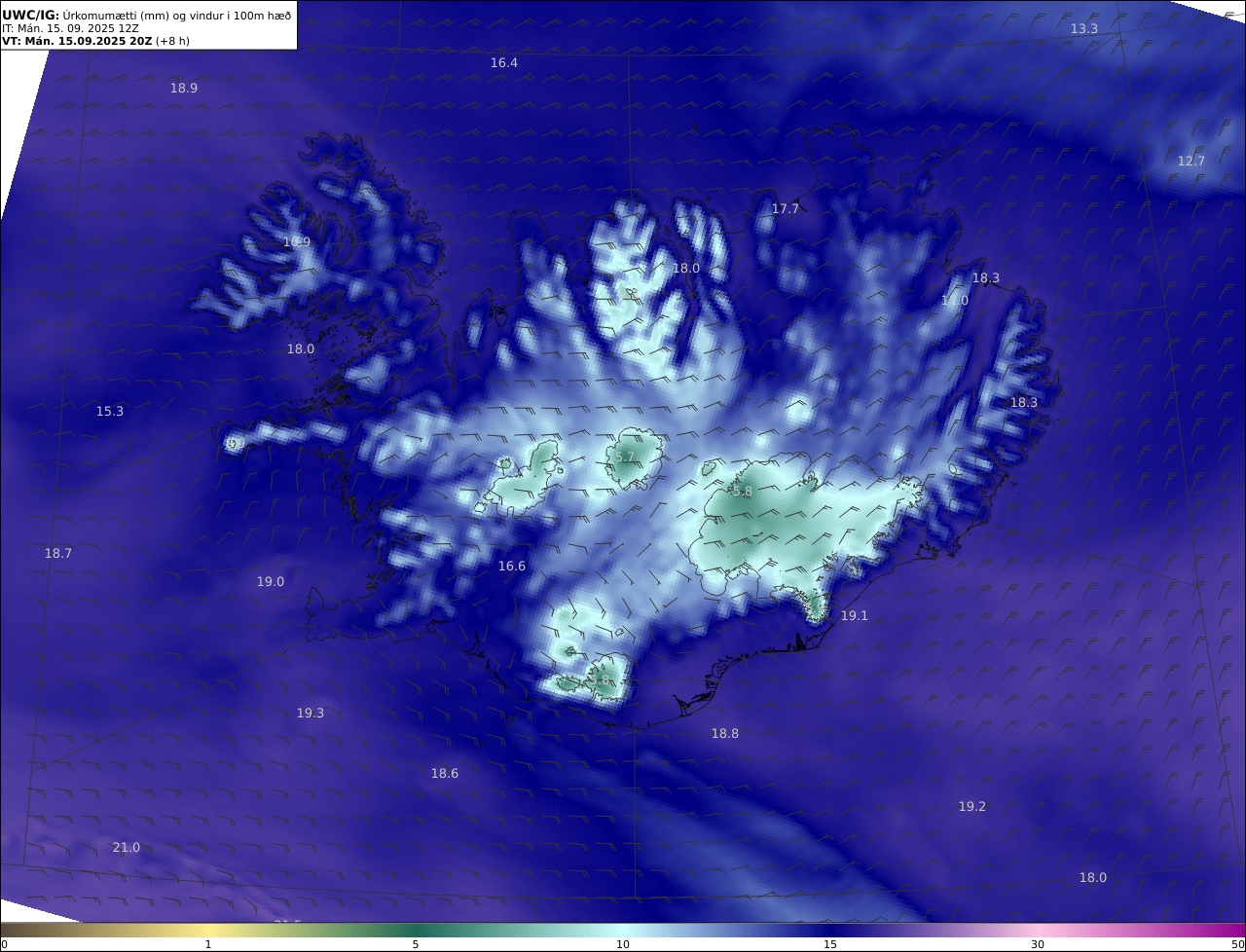The width and height of the screenshot is (1246, 952).
Task: Click the 5.7 value on the glacier
Action: pos(625,457)
